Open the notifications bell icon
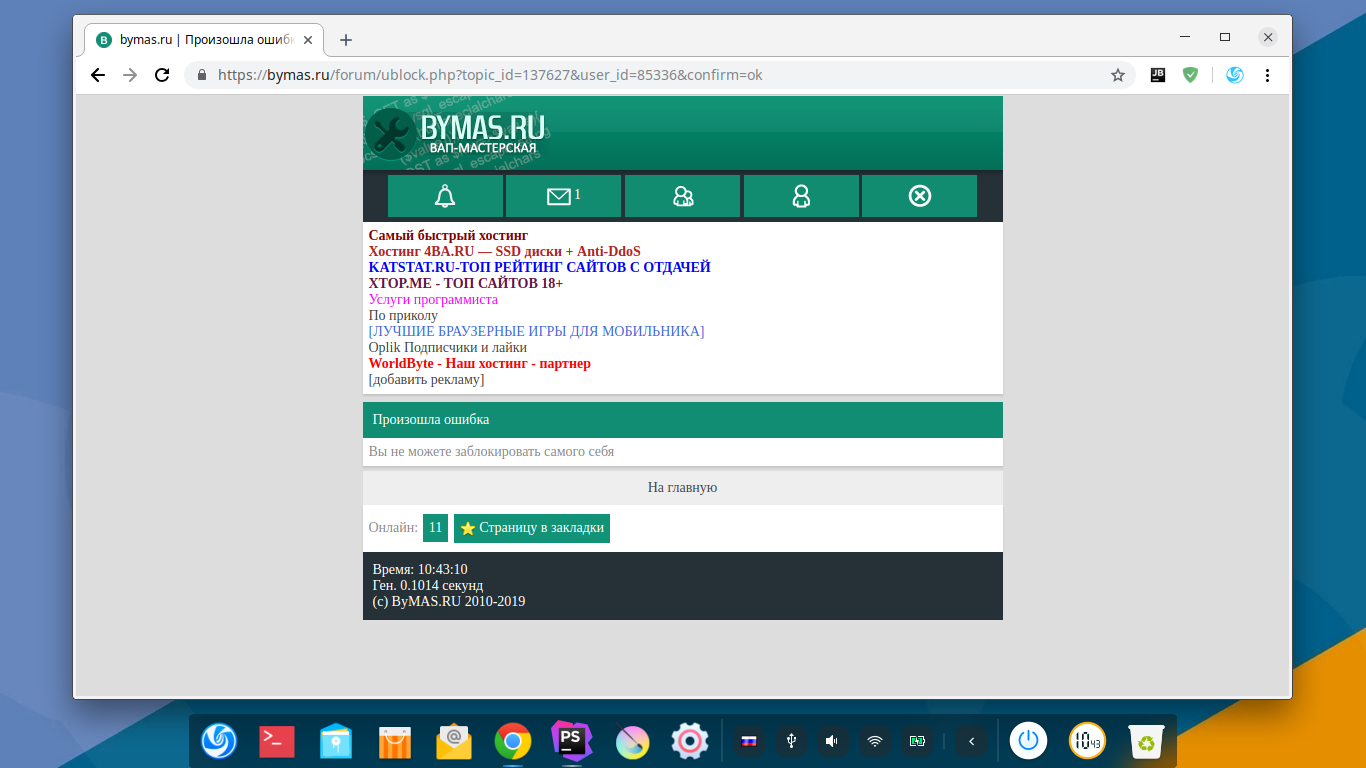Image resolution: width=1366 pixels, height=768 pixels. pos(445,196)
